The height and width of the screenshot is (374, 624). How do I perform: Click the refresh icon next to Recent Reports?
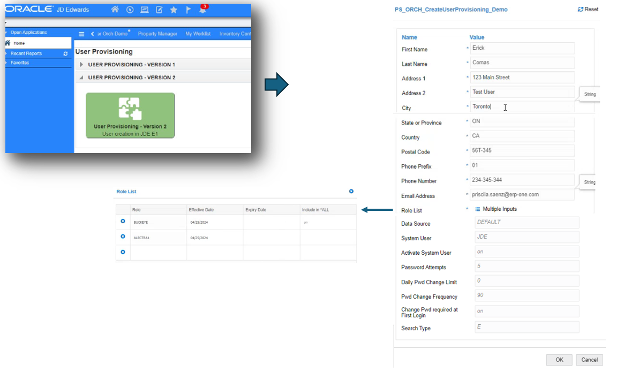pos(65,53)
